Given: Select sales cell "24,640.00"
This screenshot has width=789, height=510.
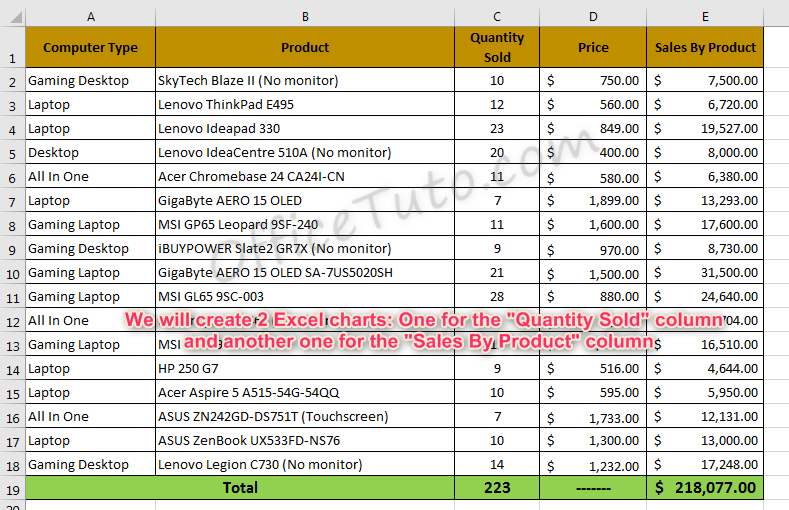Looking at the screenshot, I should point(705,297).
